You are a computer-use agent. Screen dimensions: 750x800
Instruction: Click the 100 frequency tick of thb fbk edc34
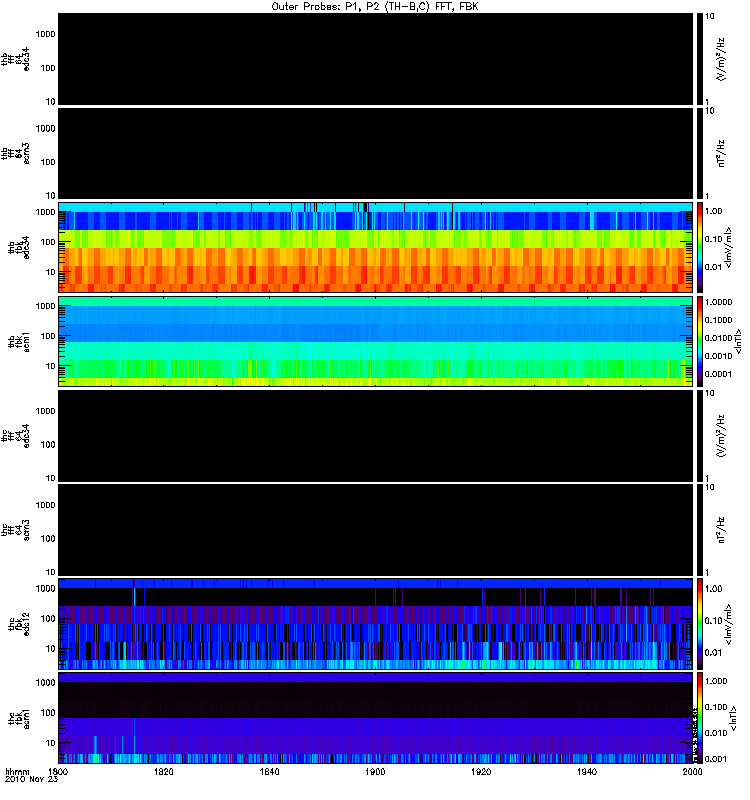point(48,242)
